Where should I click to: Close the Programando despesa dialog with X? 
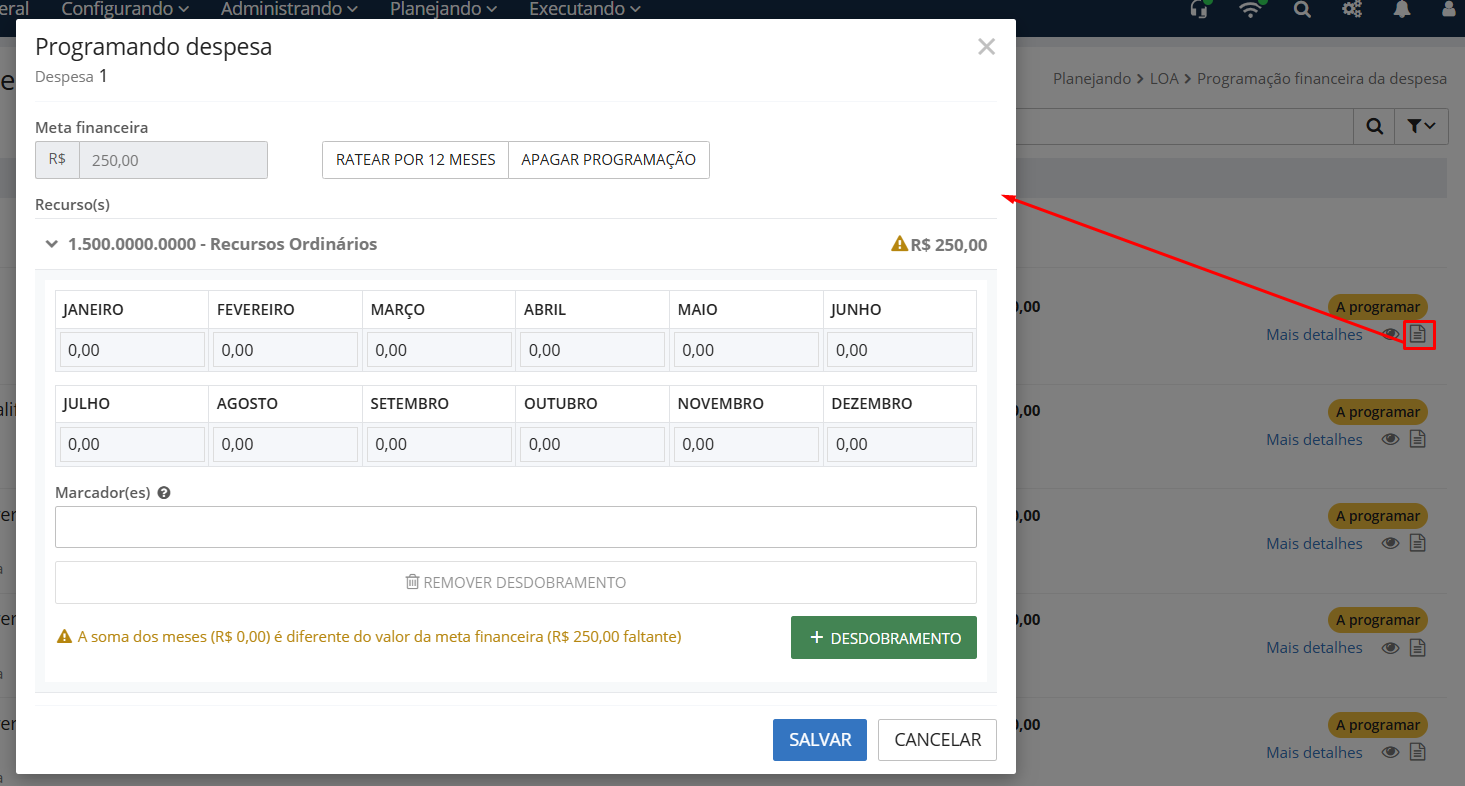986,46
